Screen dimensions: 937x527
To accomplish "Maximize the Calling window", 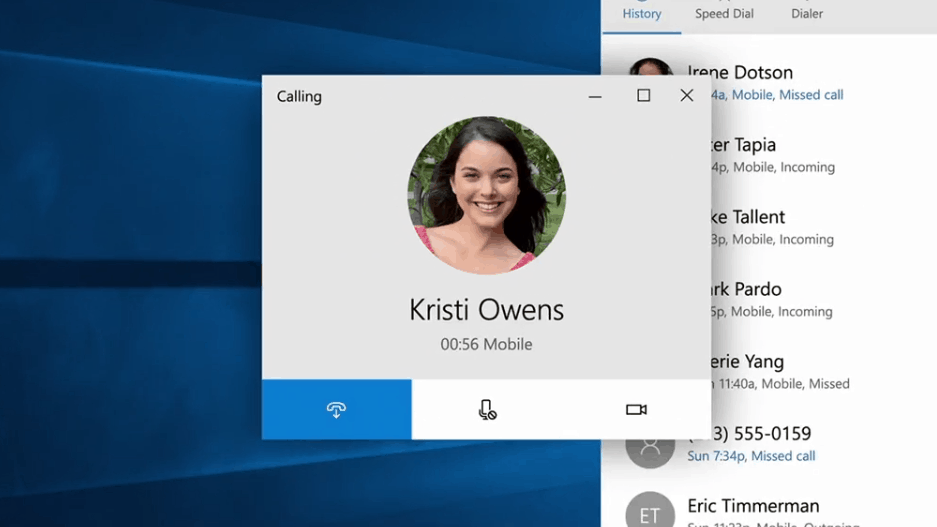I will click(643, 96).
